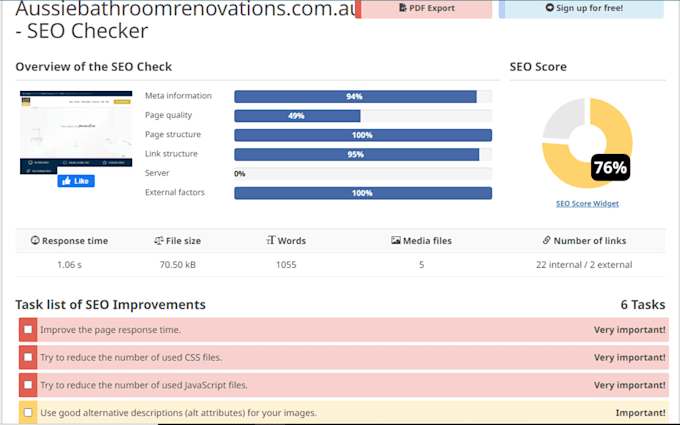Click 'Very important!' on the CSS files task
680x425 pixels.
[630, 357]
